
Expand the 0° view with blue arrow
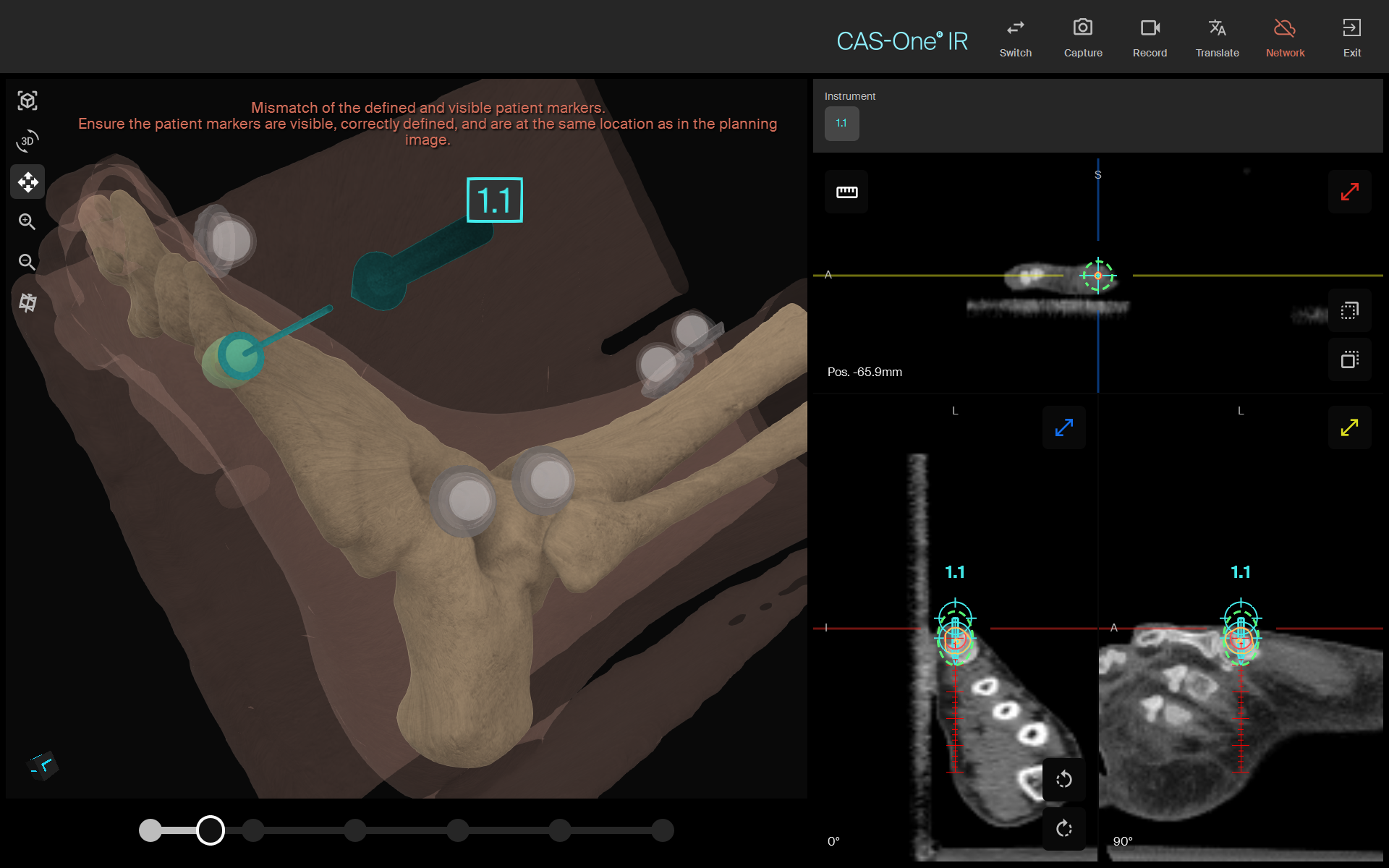pos(1063,427)
